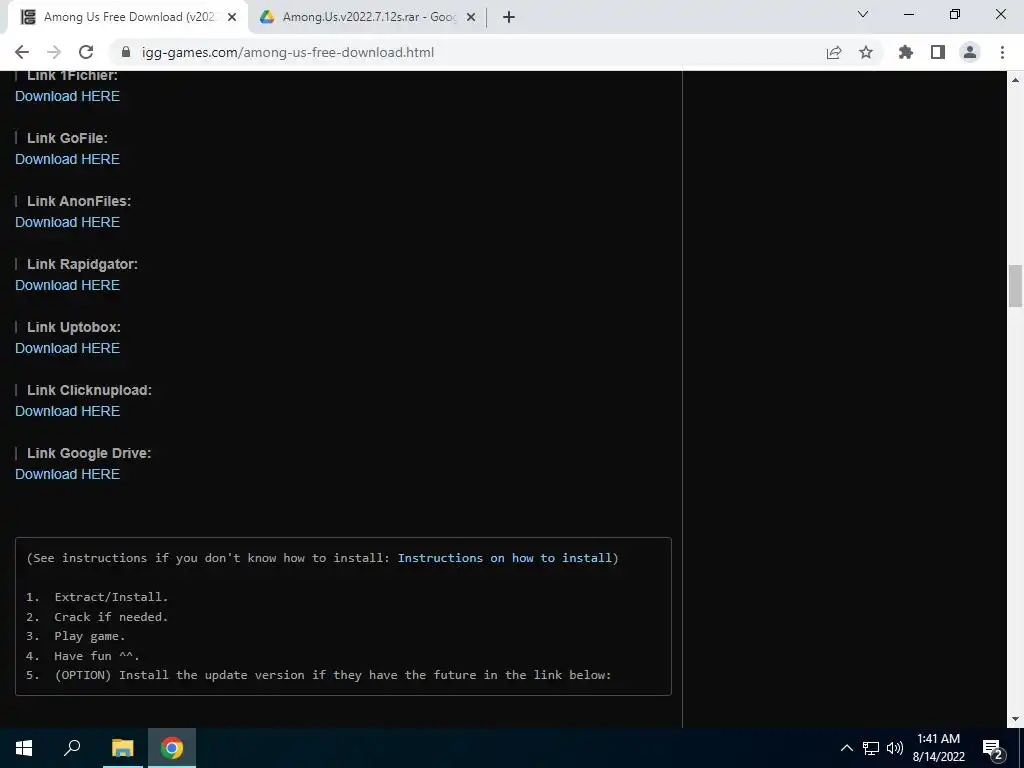Viewport: 1024px width, 768px height.
Task: Switch to the Among Us Free Download tab
Action: click(x=128, y=17)
